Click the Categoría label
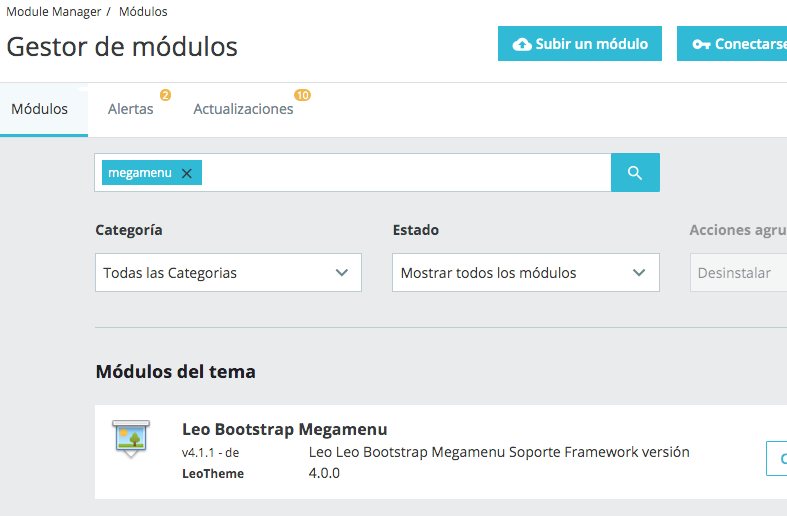 [129, 230]
